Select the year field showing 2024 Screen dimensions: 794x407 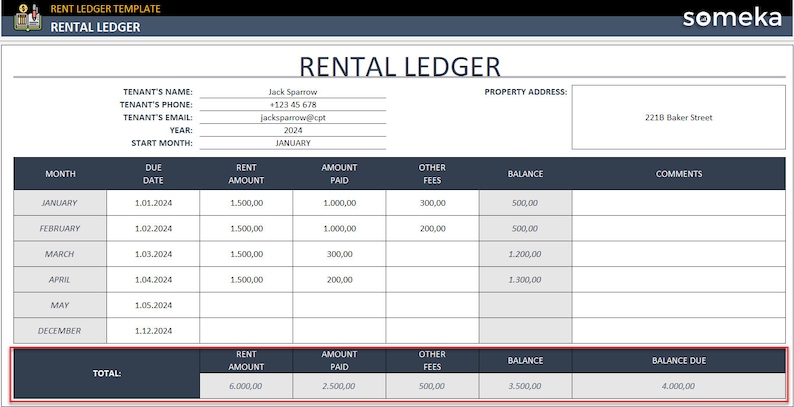click(x=293, y=130)
